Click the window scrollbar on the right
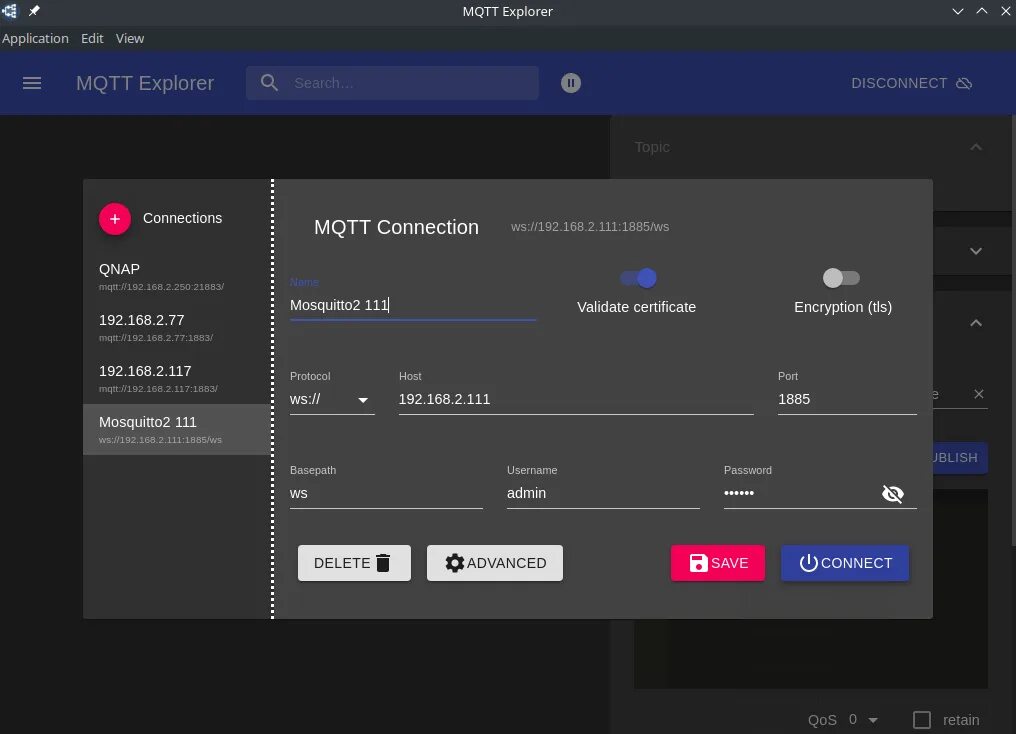The height and width of the screenshot is (734, 1016). coord(1013,330)
